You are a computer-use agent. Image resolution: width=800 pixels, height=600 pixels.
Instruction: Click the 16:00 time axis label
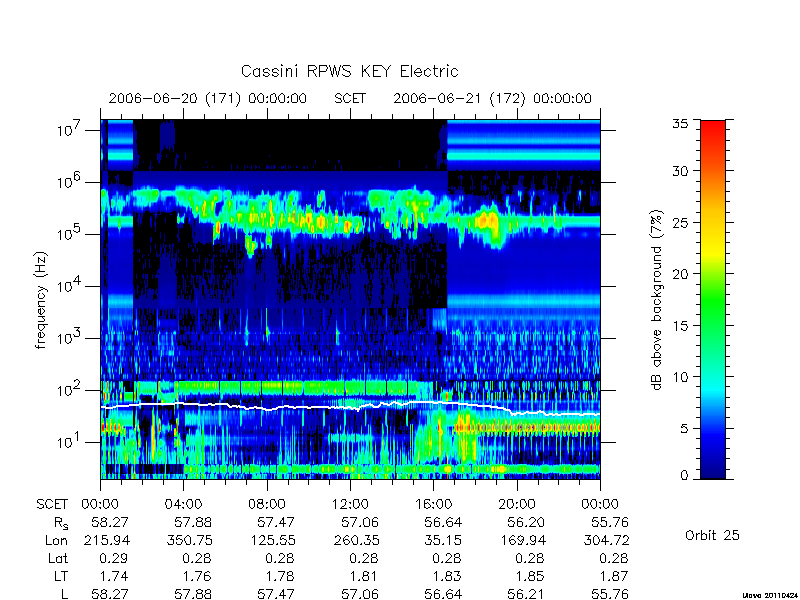[433, 505]
